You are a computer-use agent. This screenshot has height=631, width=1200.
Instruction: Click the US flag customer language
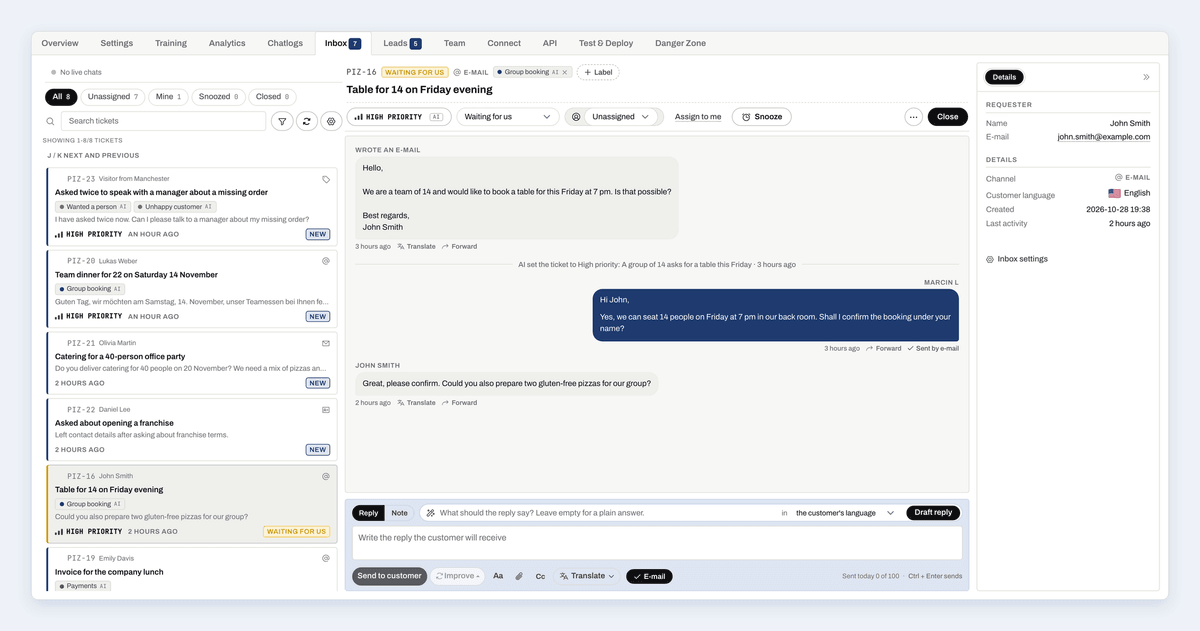point(1114,193)
